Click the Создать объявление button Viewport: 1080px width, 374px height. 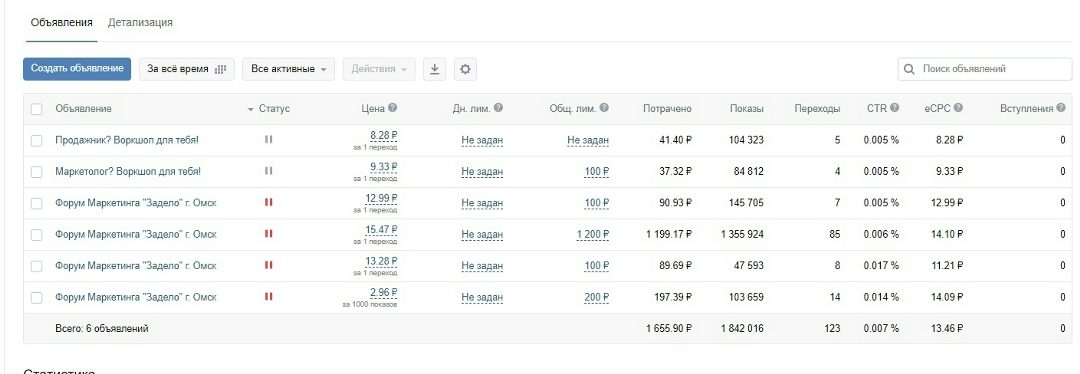pos(77,69)
